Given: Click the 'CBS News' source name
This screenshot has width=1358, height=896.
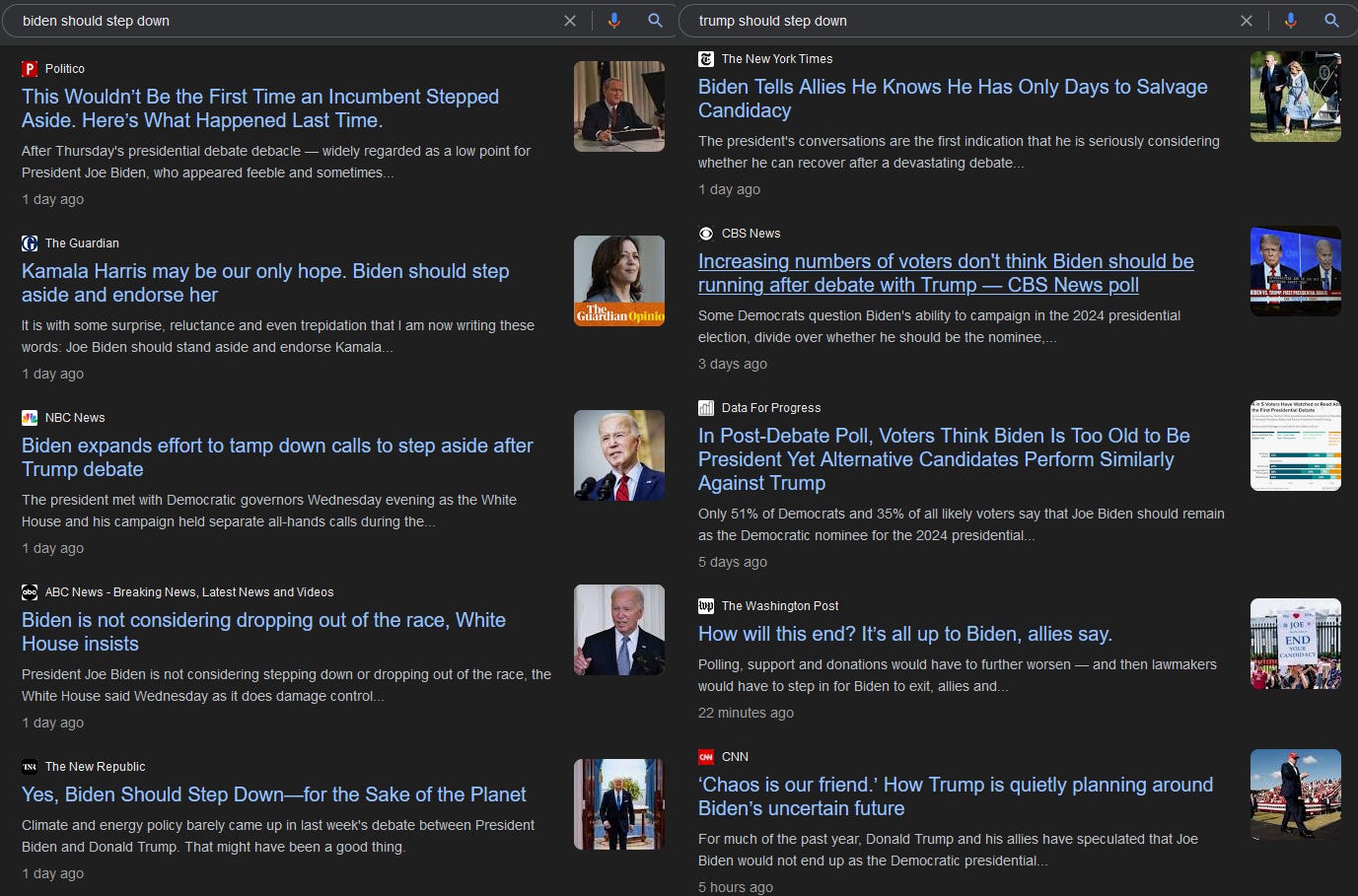Looking at the screenshot, I should pos(751,234).
